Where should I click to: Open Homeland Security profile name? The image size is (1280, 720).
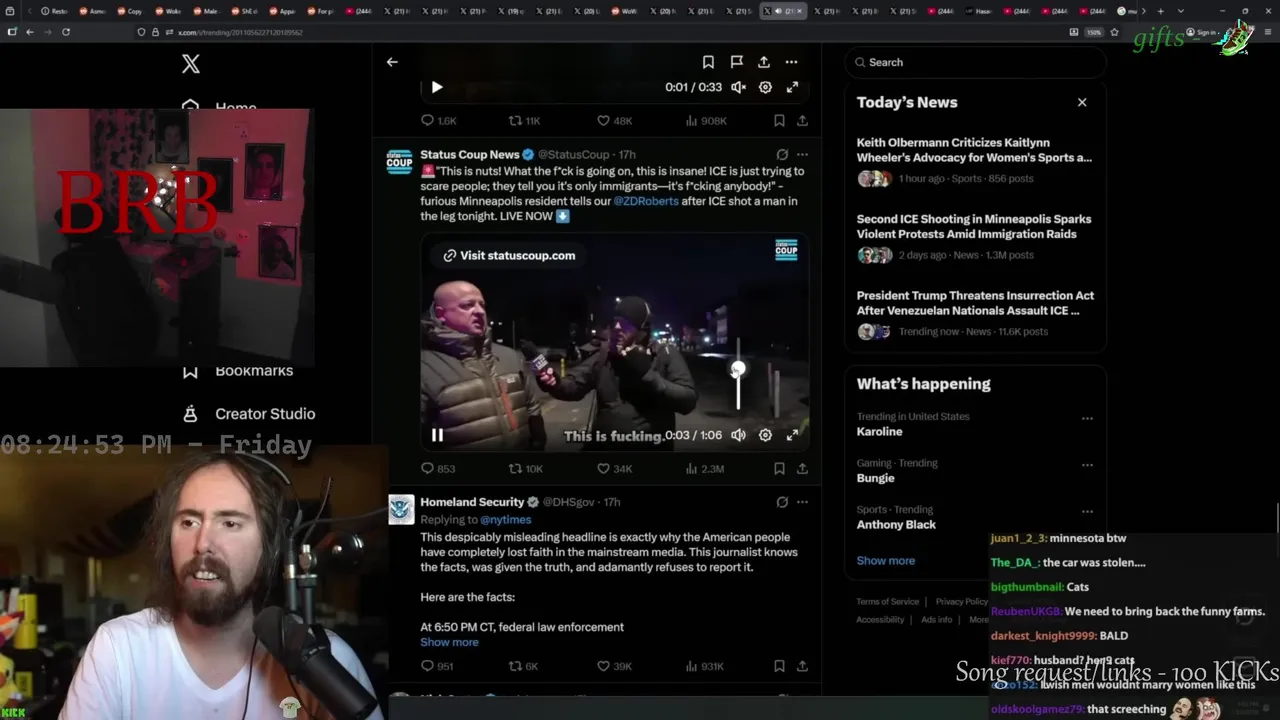[x=472, y=502]
